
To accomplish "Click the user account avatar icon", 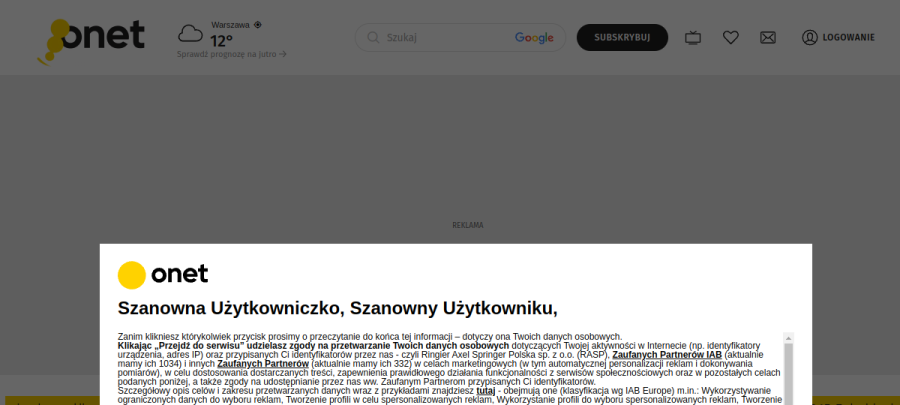I will (809, 38).
